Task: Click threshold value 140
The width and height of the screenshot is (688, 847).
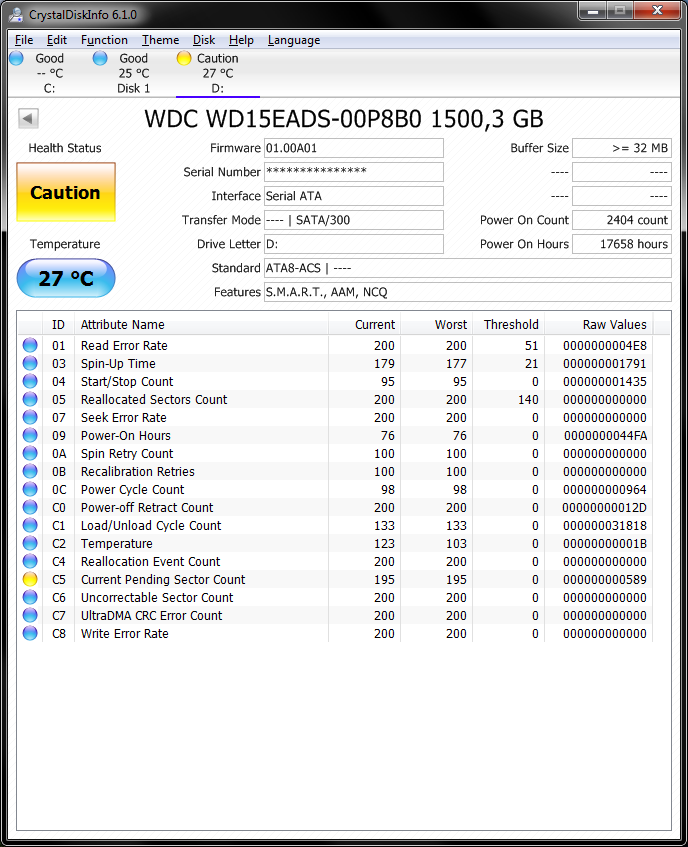Action: [x=528, y=399]
